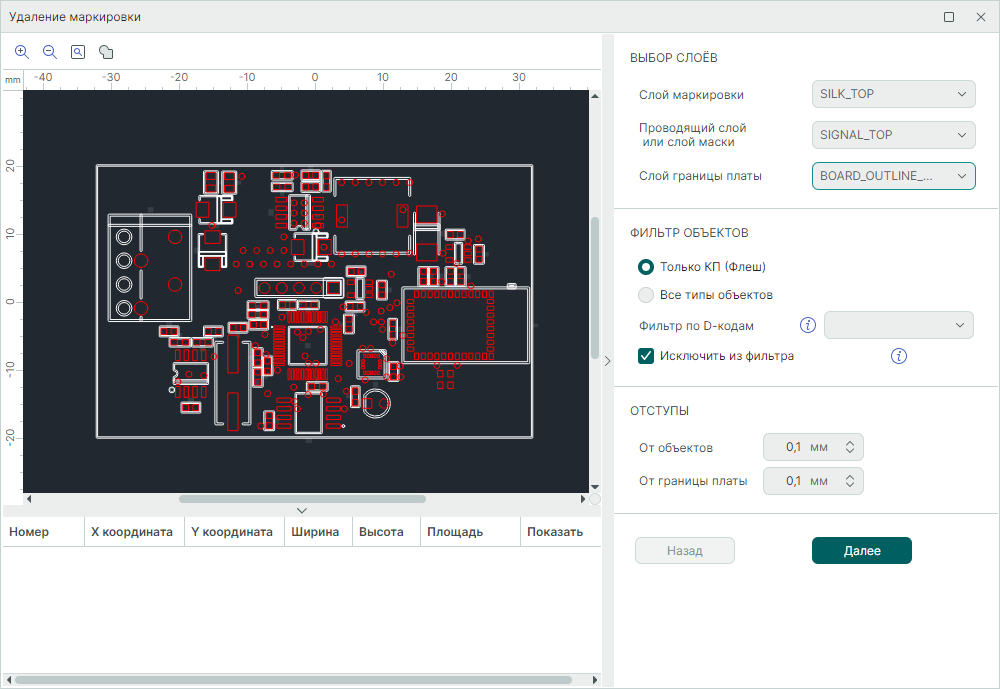Open the Фильтр по D-кодам dropdown
Image resolution: width=1000 pixels, height=689 pixels.
pos(898,325)
